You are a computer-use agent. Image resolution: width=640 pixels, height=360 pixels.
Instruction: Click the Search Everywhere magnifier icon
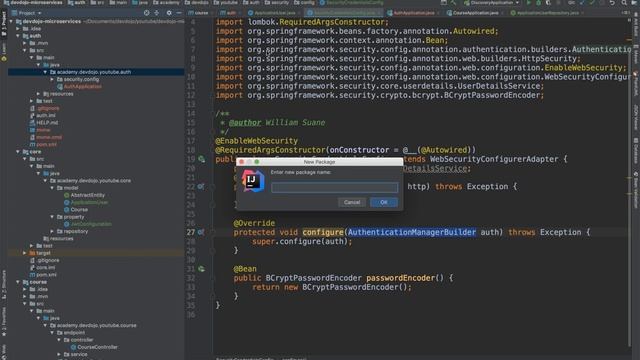[x=624, y=3]
